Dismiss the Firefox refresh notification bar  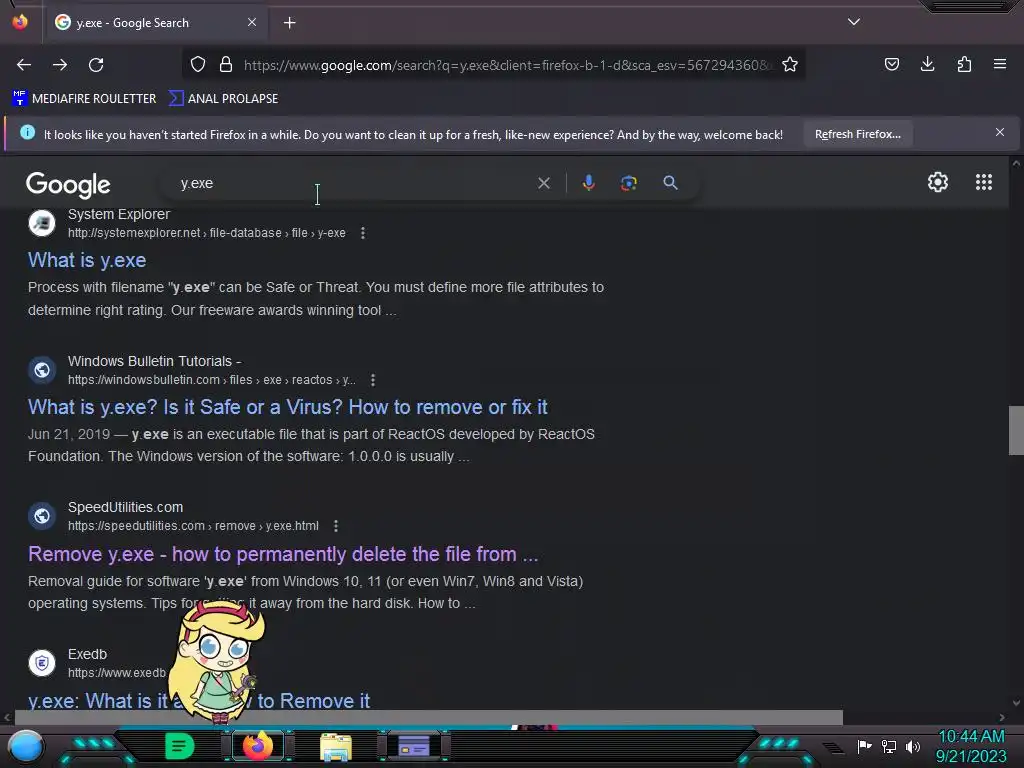point(1000,133)
